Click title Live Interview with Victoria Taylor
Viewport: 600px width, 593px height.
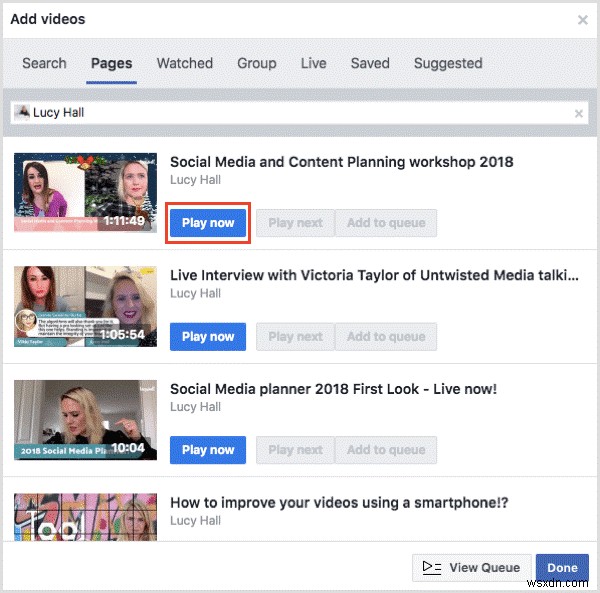click(374, 275)
